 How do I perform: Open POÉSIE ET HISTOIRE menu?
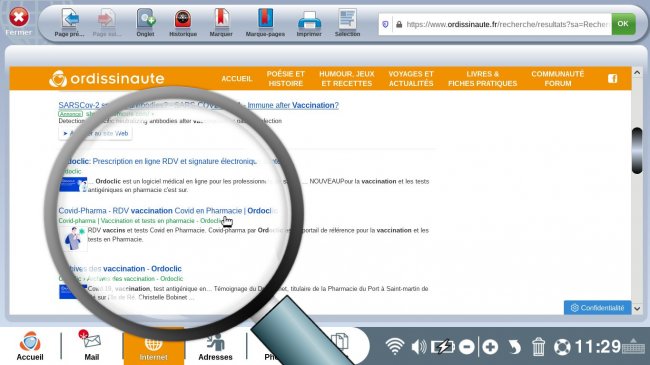[286, 78]
